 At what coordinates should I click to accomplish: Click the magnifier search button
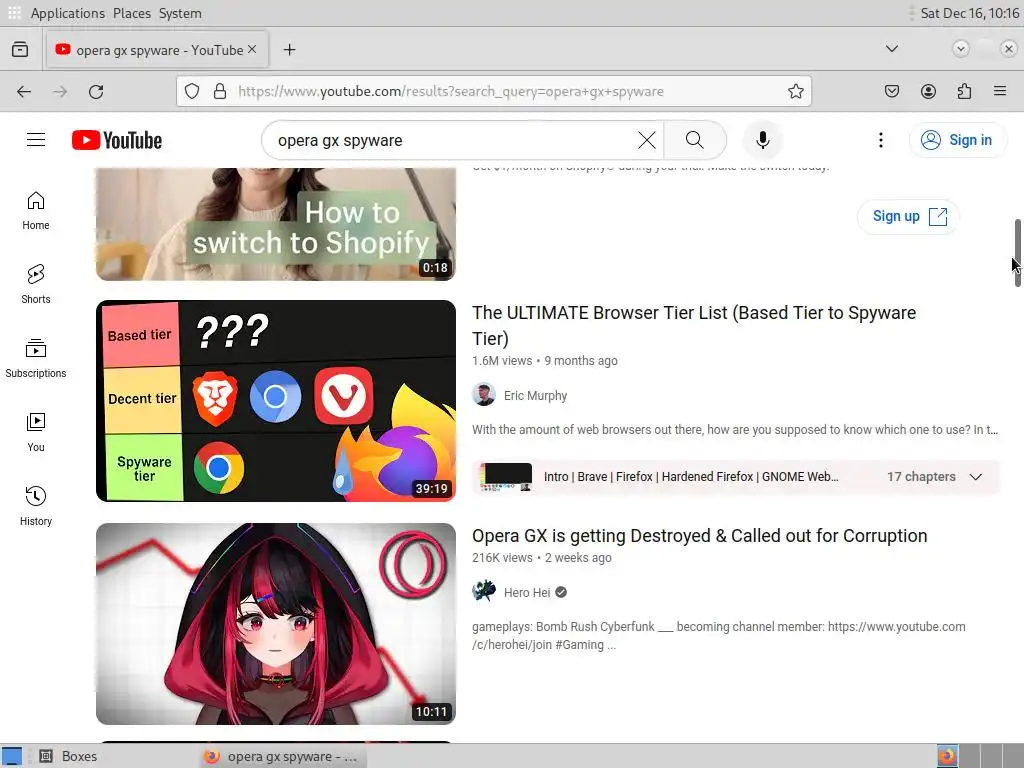click(695, 140)
